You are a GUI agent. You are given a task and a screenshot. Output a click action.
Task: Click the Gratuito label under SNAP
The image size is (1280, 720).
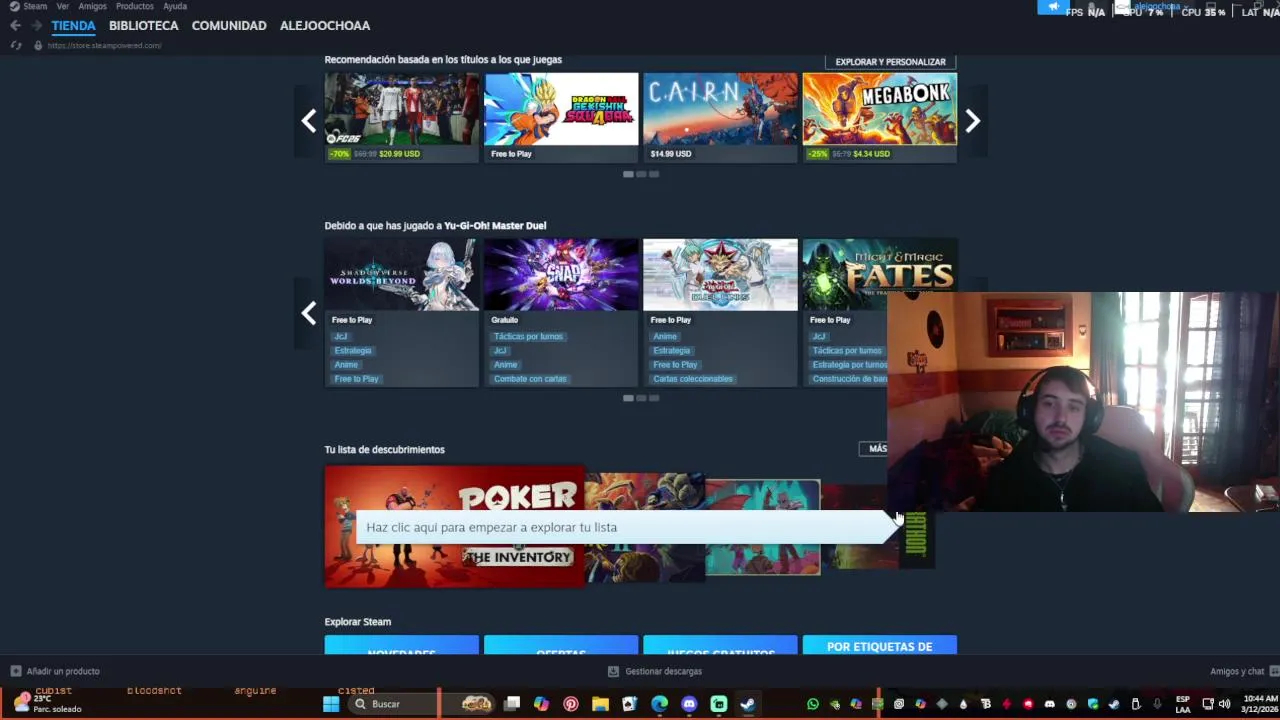point(505,320)
